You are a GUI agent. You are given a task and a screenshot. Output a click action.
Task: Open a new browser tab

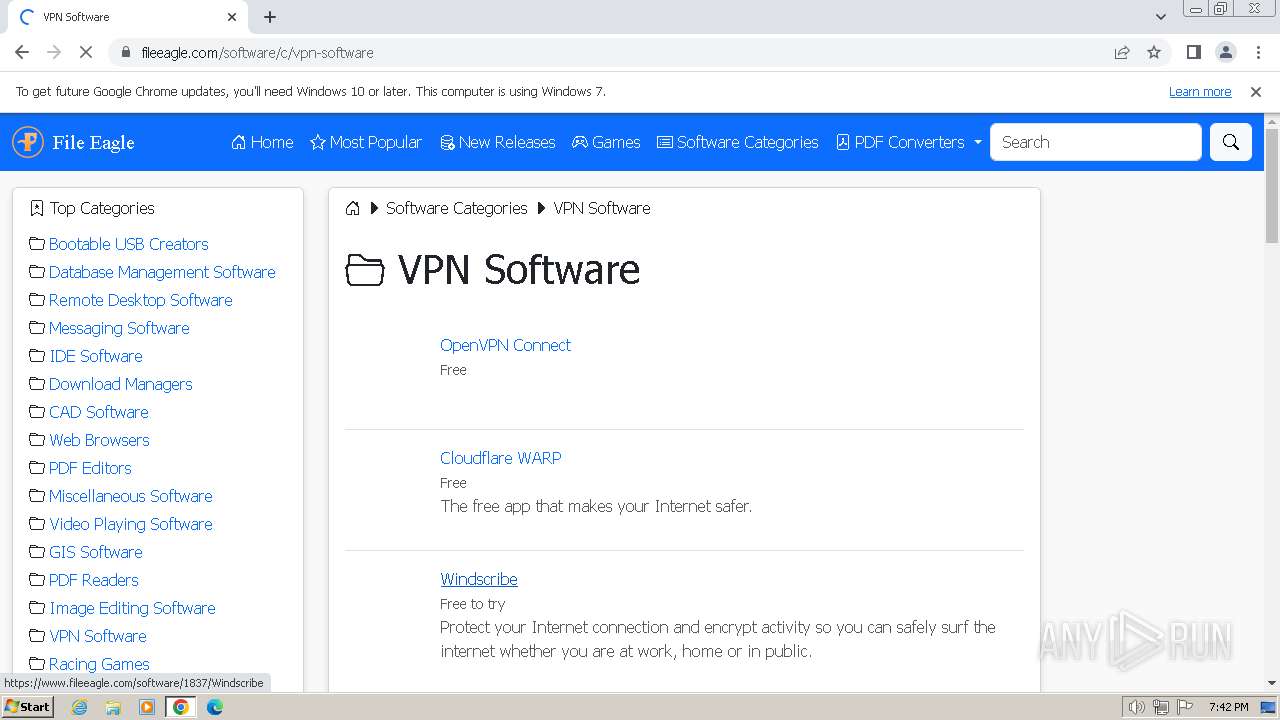point(270,17)
